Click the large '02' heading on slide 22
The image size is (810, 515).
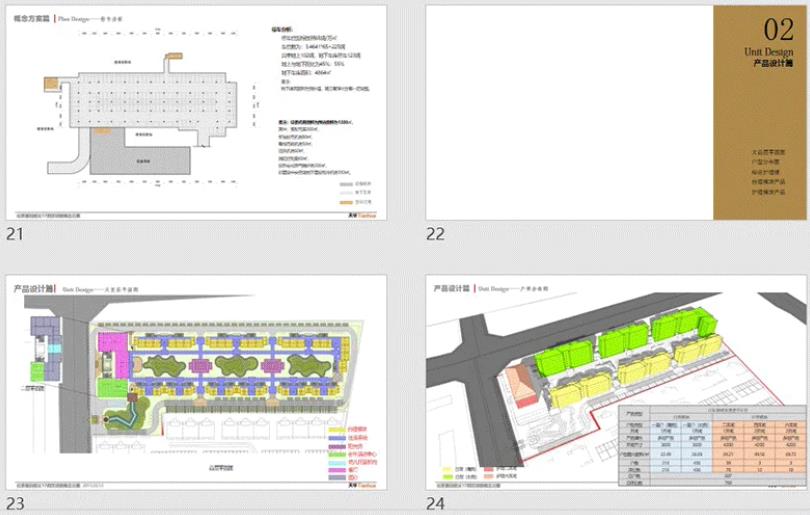pos(778,29)
